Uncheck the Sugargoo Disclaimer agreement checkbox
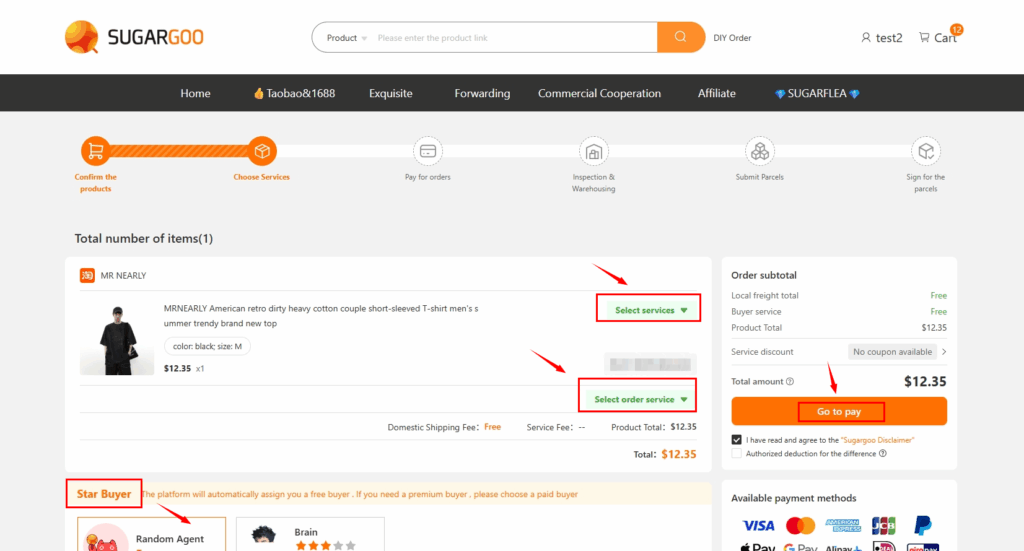The image size is (1024, 551). (x=737, y=440)
